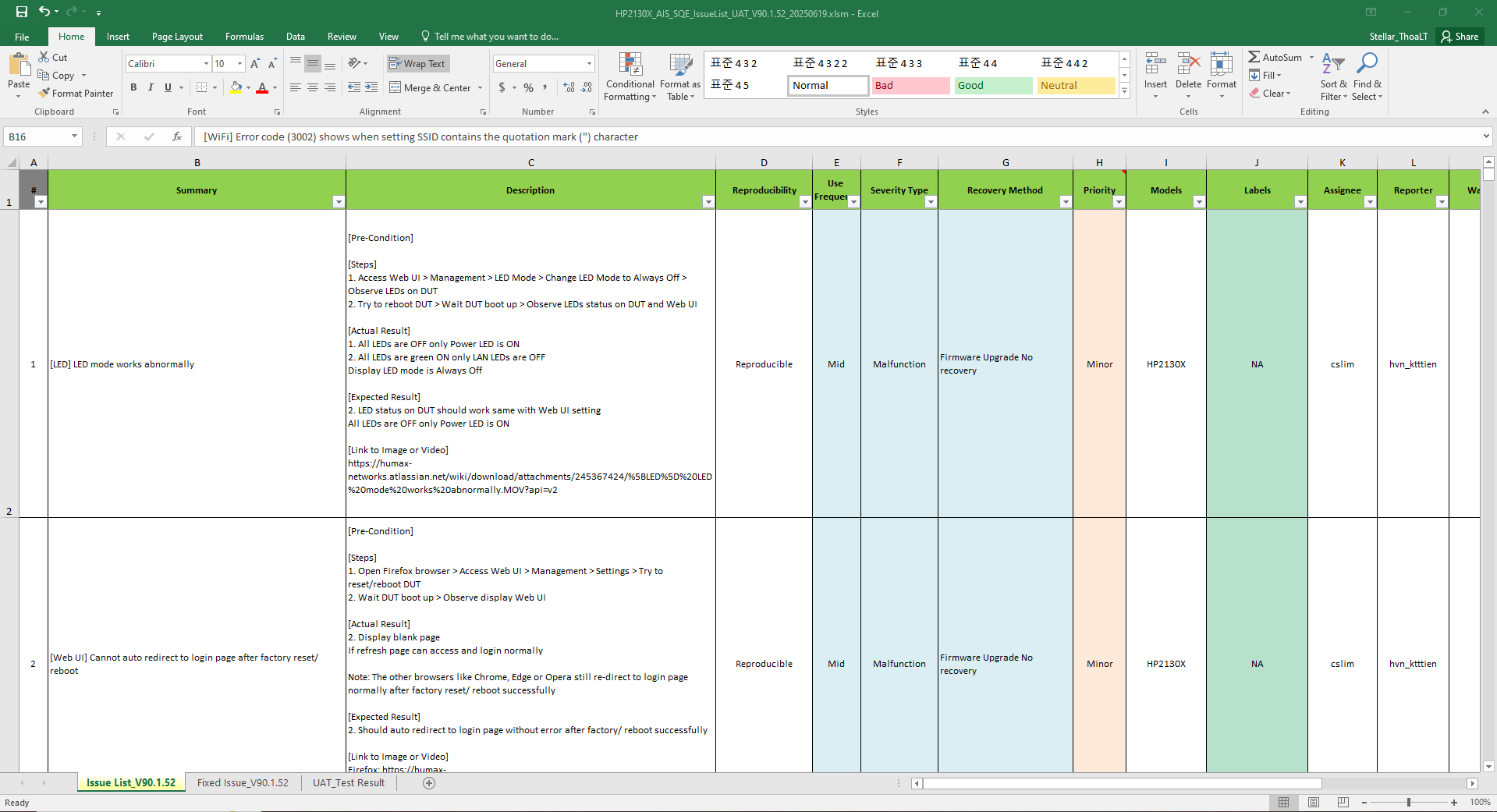The height and width of the screenshot is (812, 1497).
Task: Expand the font name Calibri dropdown
Action: click(206, 63)
